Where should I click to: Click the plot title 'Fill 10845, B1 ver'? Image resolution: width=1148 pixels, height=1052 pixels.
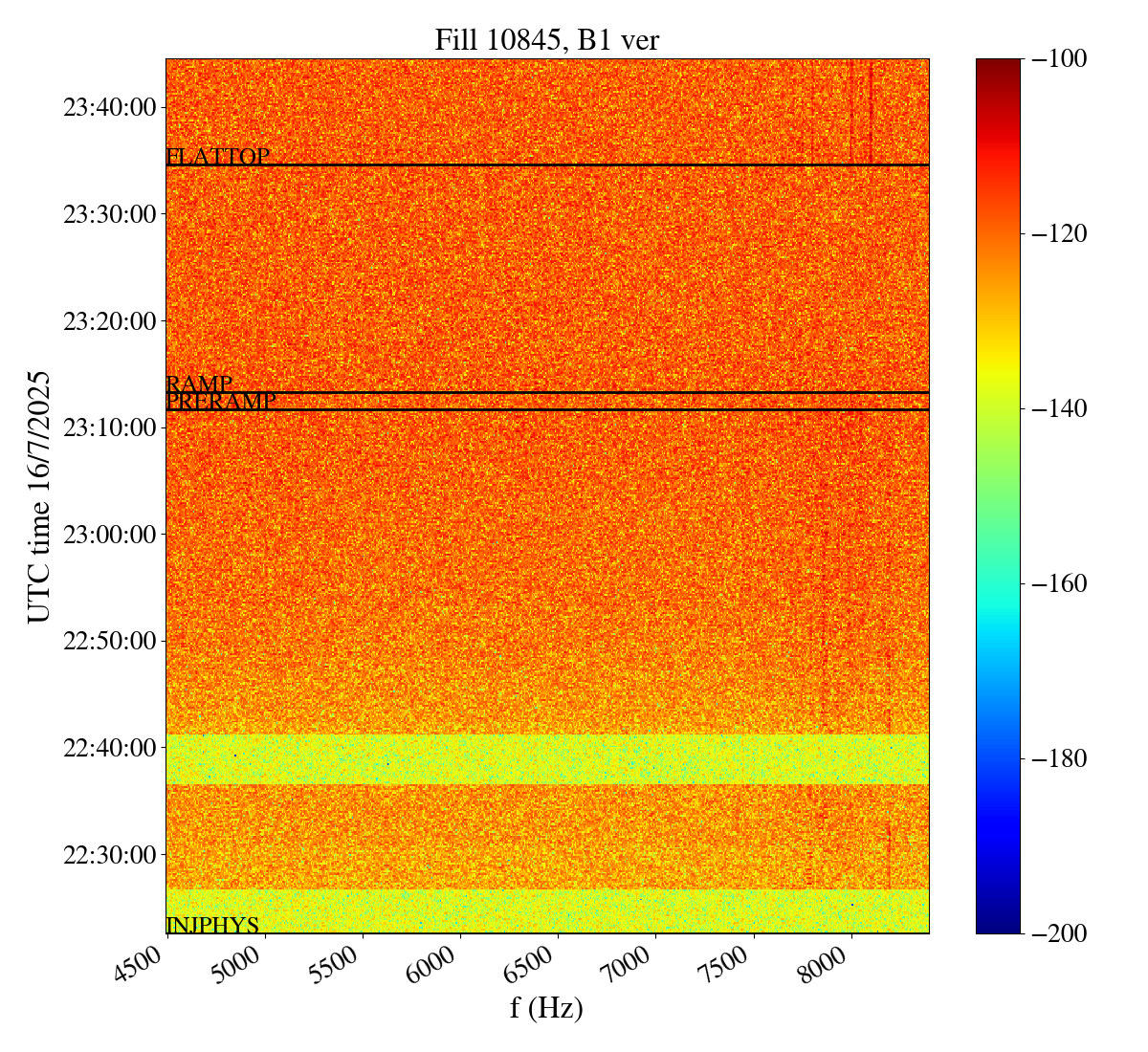546,39
